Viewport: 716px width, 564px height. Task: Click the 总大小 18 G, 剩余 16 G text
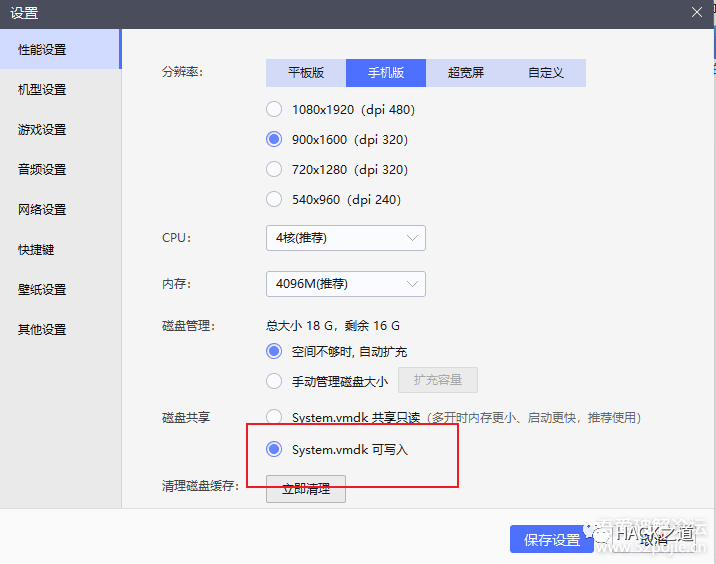[333, 326]
